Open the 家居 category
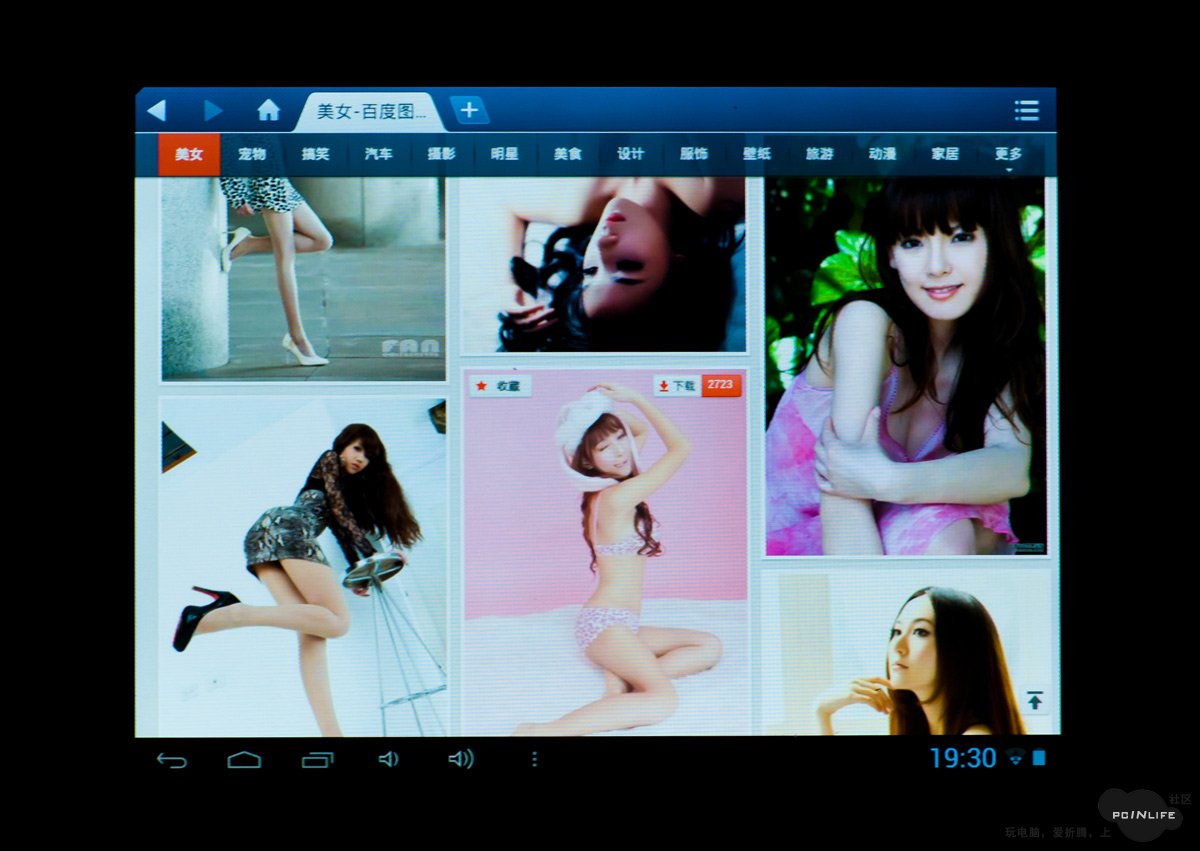Viewport: 1200px width, 851px height. click(945, 154)
